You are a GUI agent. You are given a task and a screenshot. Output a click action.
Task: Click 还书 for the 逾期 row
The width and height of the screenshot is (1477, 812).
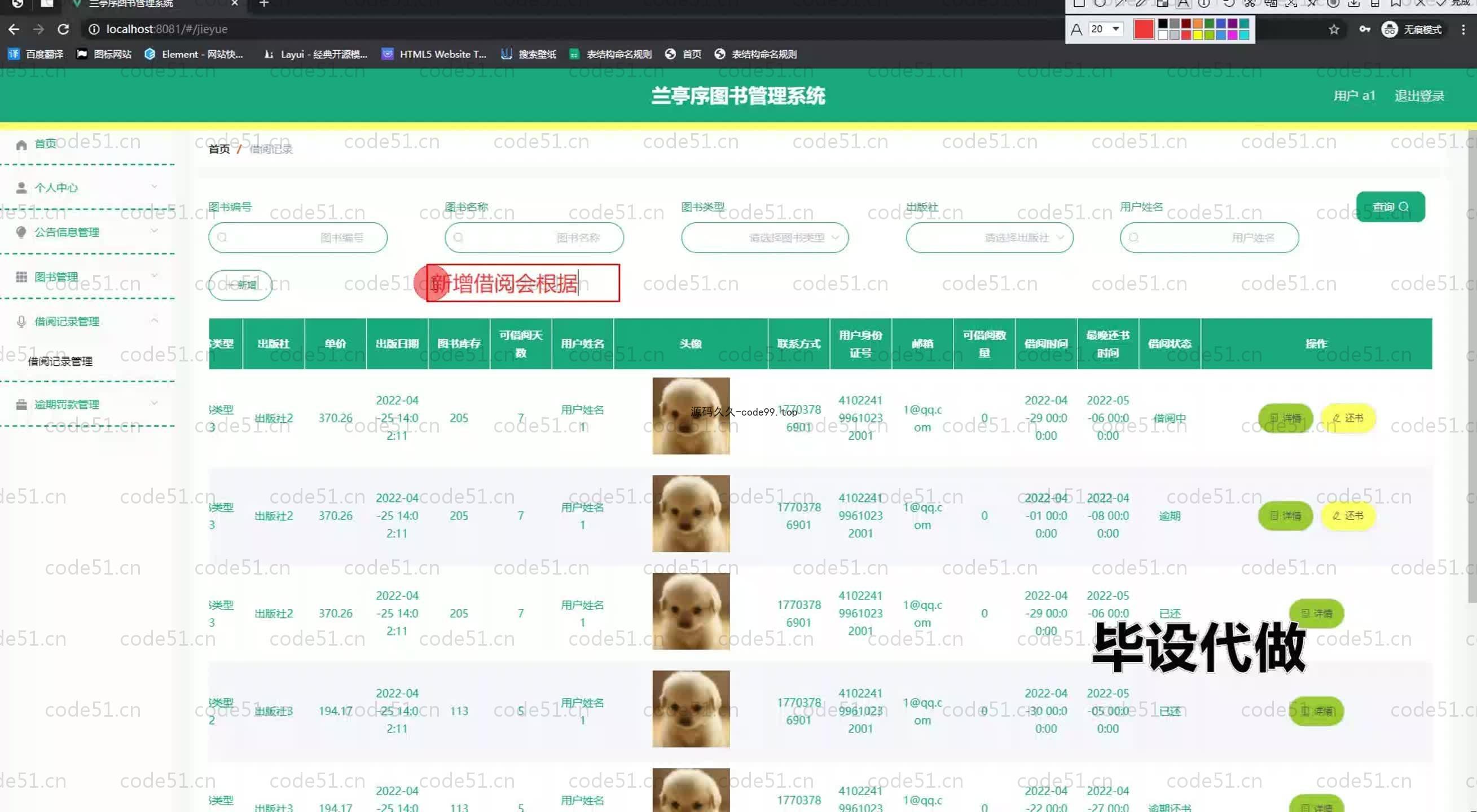1347,515
